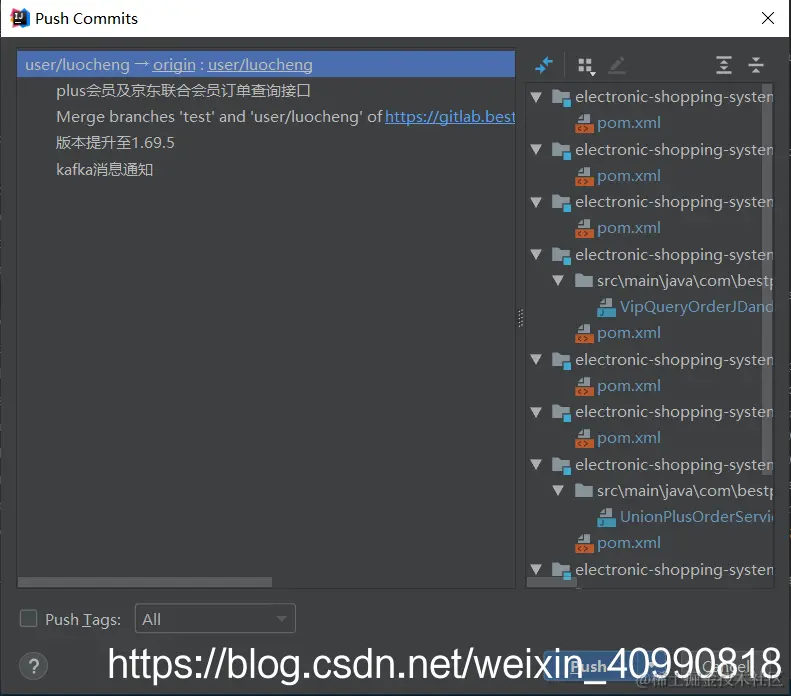This screenshot has height=696, width=791.
Task: Click the Collapse All toolbar icon
Action: [756, 65]
